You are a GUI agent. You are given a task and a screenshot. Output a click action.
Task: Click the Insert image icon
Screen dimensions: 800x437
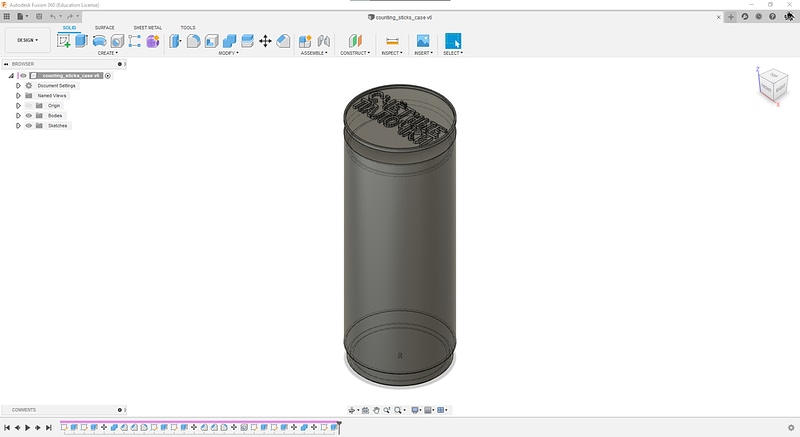[x=423, y=40]
